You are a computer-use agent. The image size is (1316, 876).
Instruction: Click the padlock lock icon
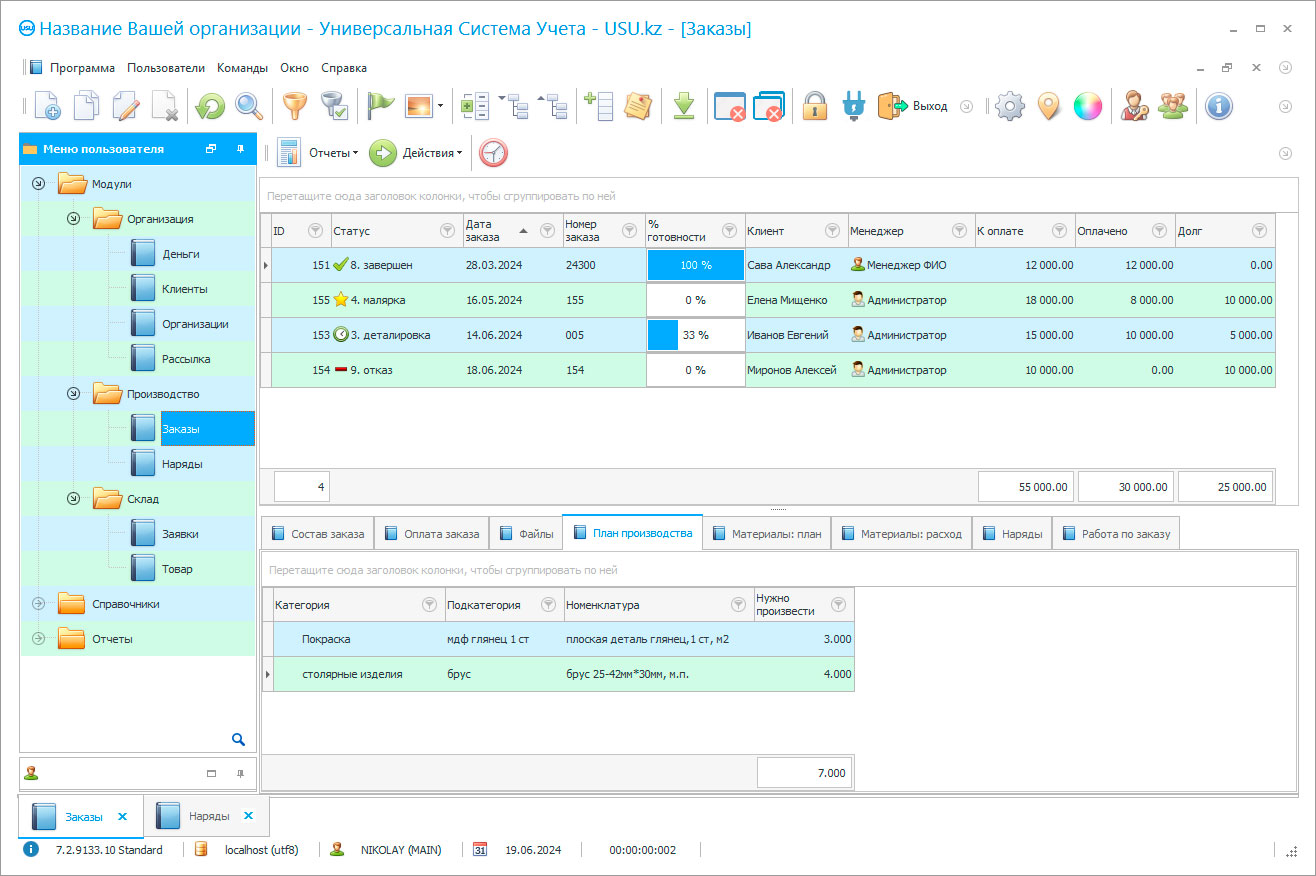pyautogui.click(x=815, y=106)
